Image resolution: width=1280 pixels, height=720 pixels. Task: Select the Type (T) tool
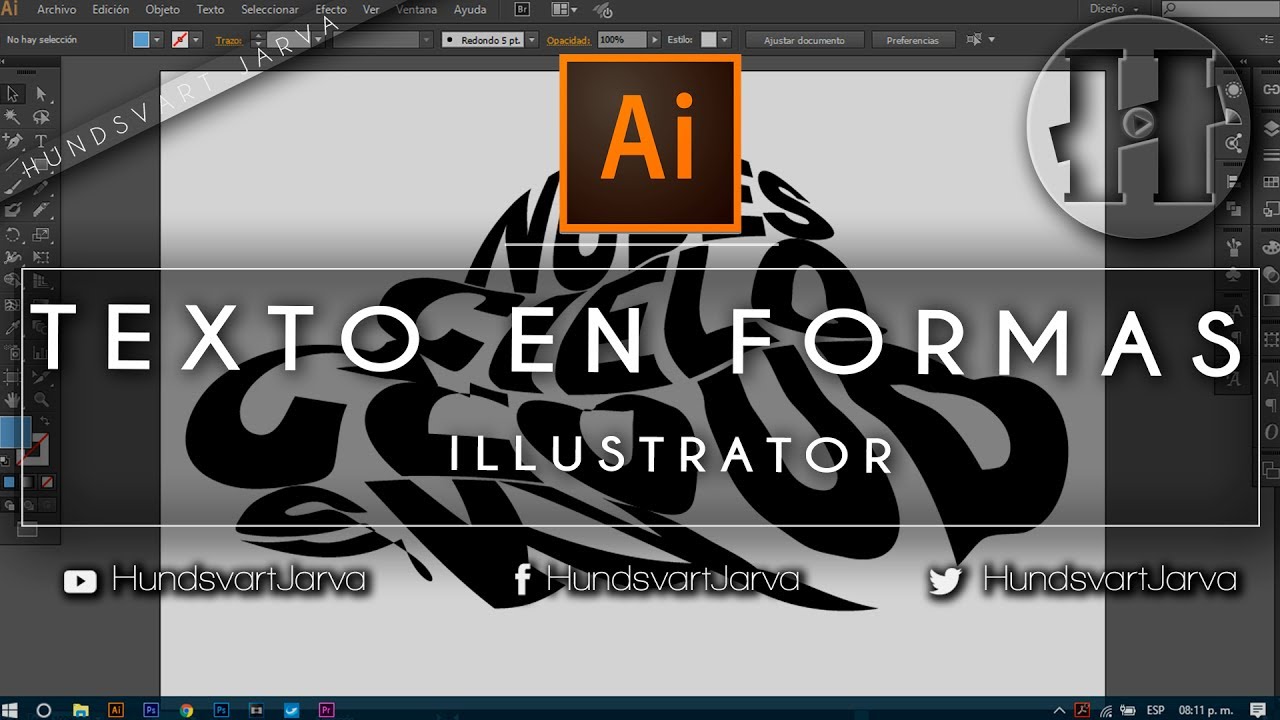[x=41, y=141]
